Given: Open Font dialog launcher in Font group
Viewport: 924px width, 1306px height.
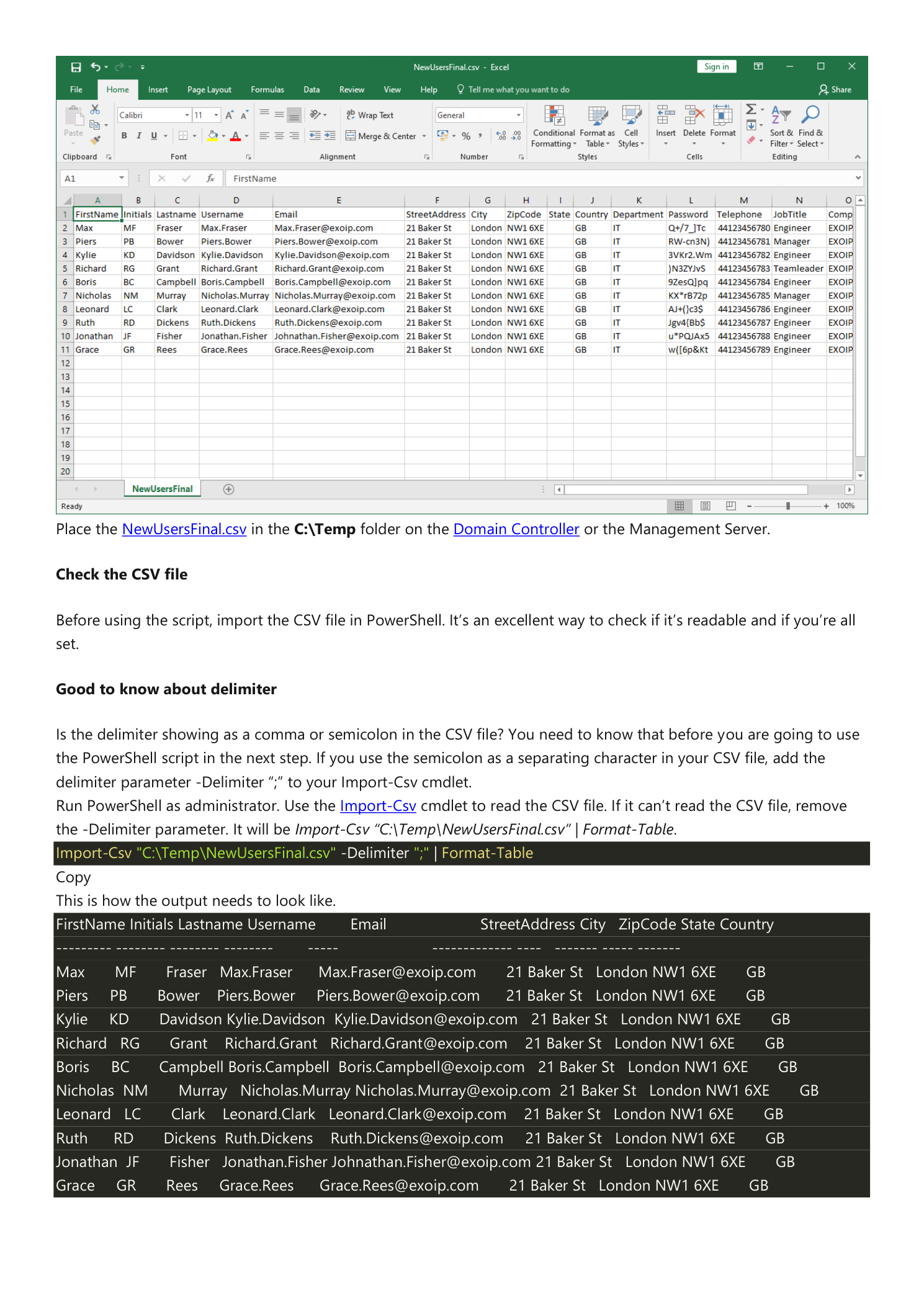Looking at the screenshot, I should click(249, 157).
